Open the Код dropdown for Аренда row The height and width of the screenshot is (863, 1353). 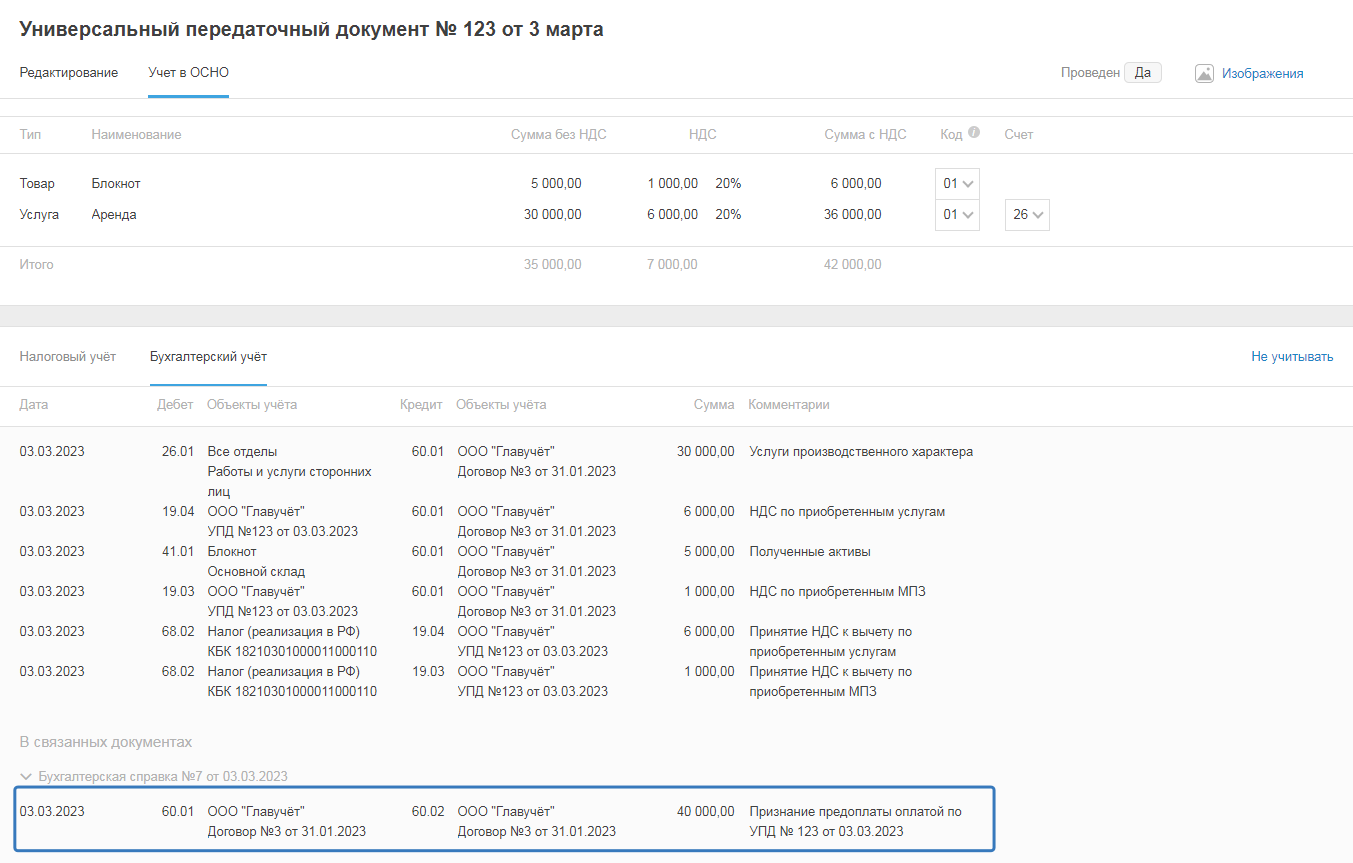[957, 215]
